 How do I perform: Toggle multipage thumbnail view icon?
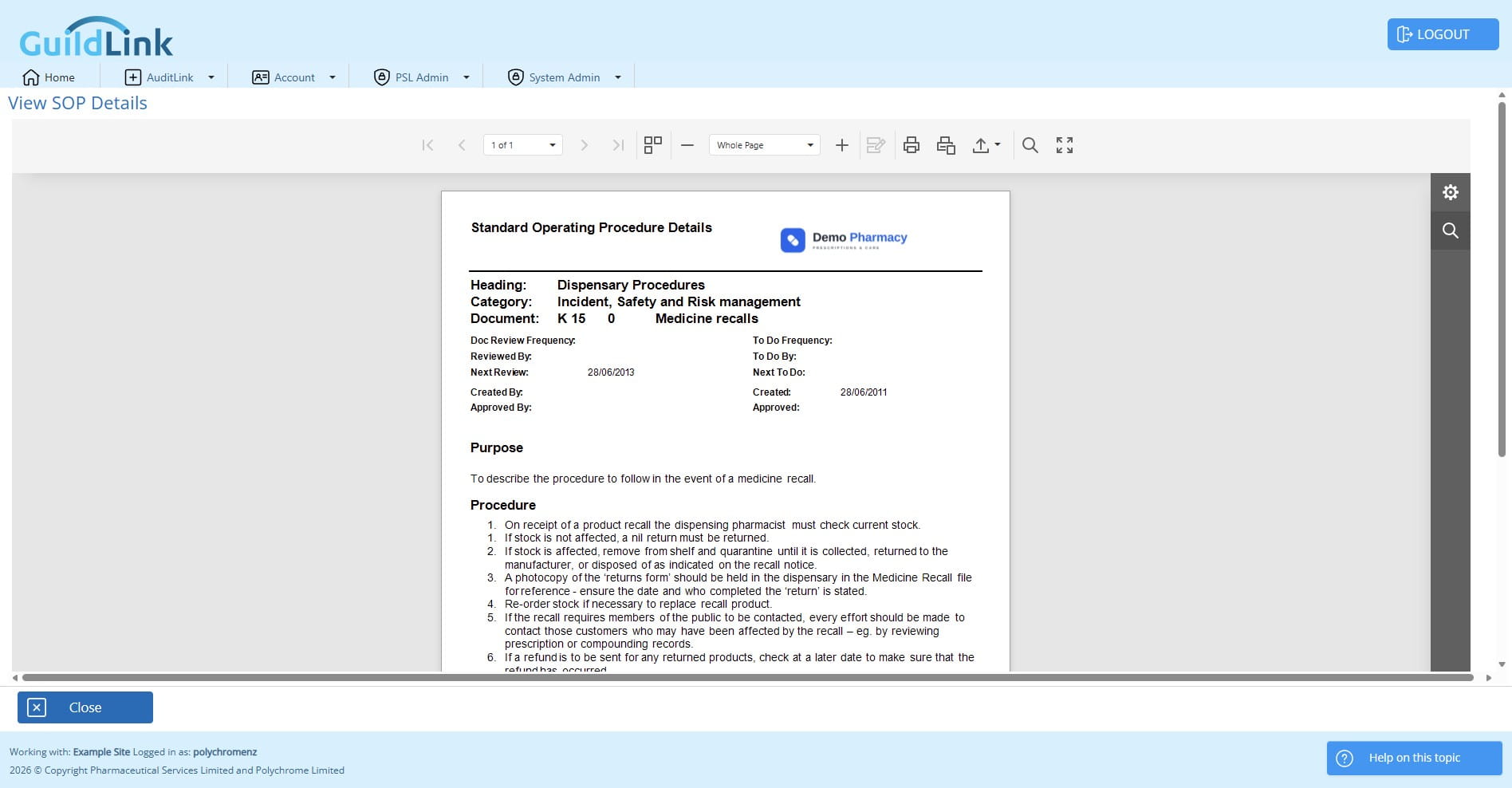653,145
